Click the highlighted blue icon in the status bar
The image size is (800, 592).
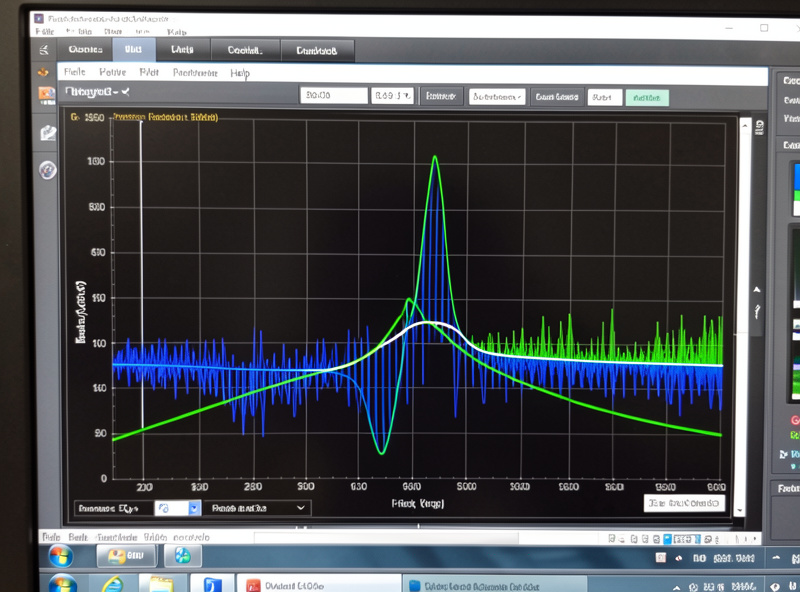pyautogui.click(x=667, y=539)
